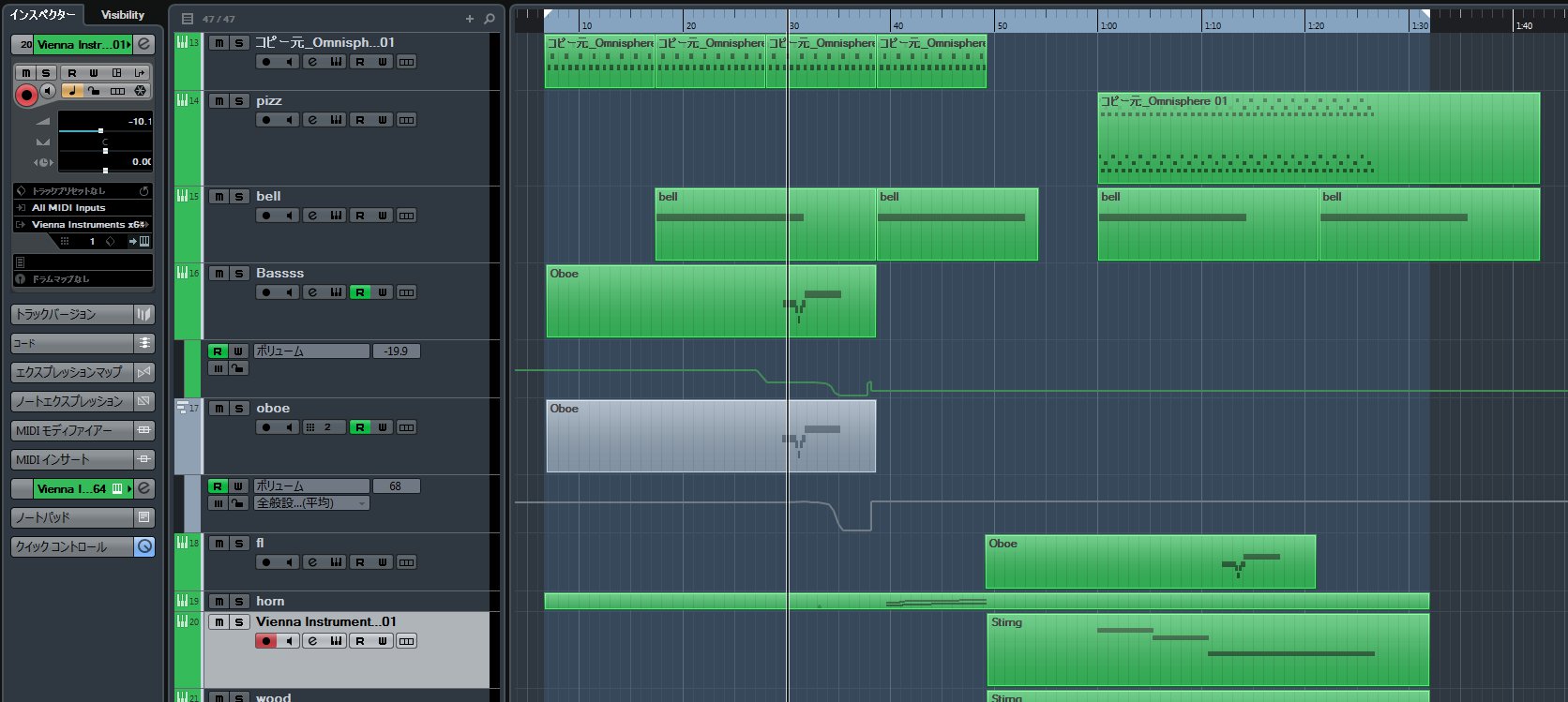Image resolution: width=1568 pixels, height=702 pixels.
Task: Click the lanes icon on Bassss track
Action: [406, 292]
